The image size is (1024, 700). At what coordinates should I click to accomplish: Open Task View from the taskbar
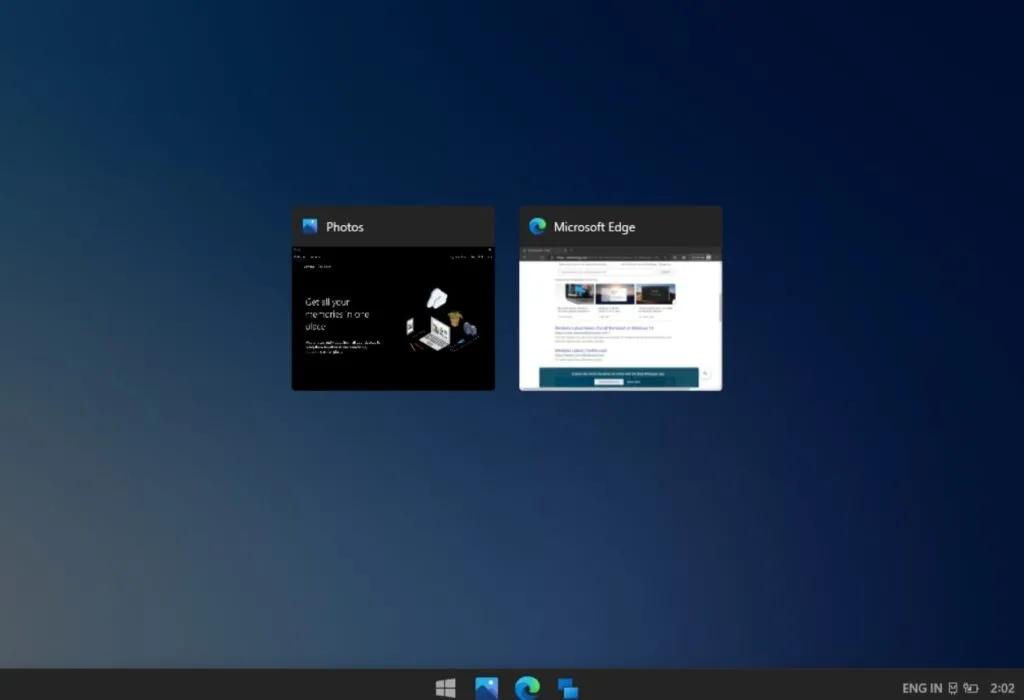566,688
